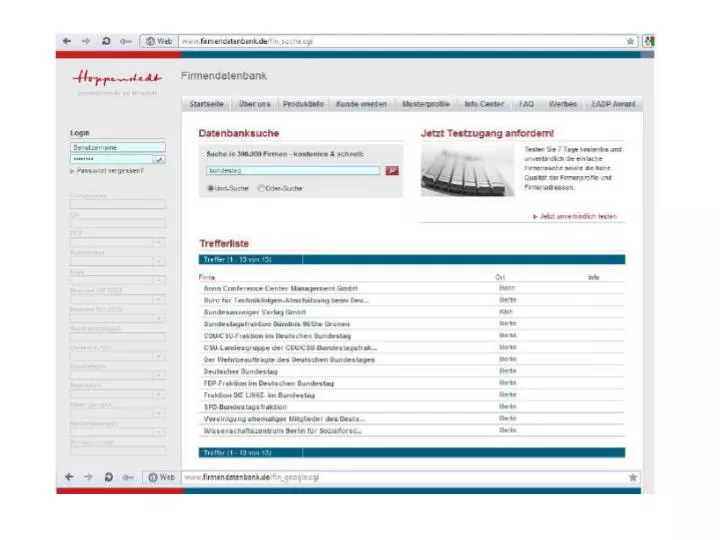Image resolution: width=720 pixels, height=540 pixels.
Task: Click the Ort column header
Action: click(500, 277)
